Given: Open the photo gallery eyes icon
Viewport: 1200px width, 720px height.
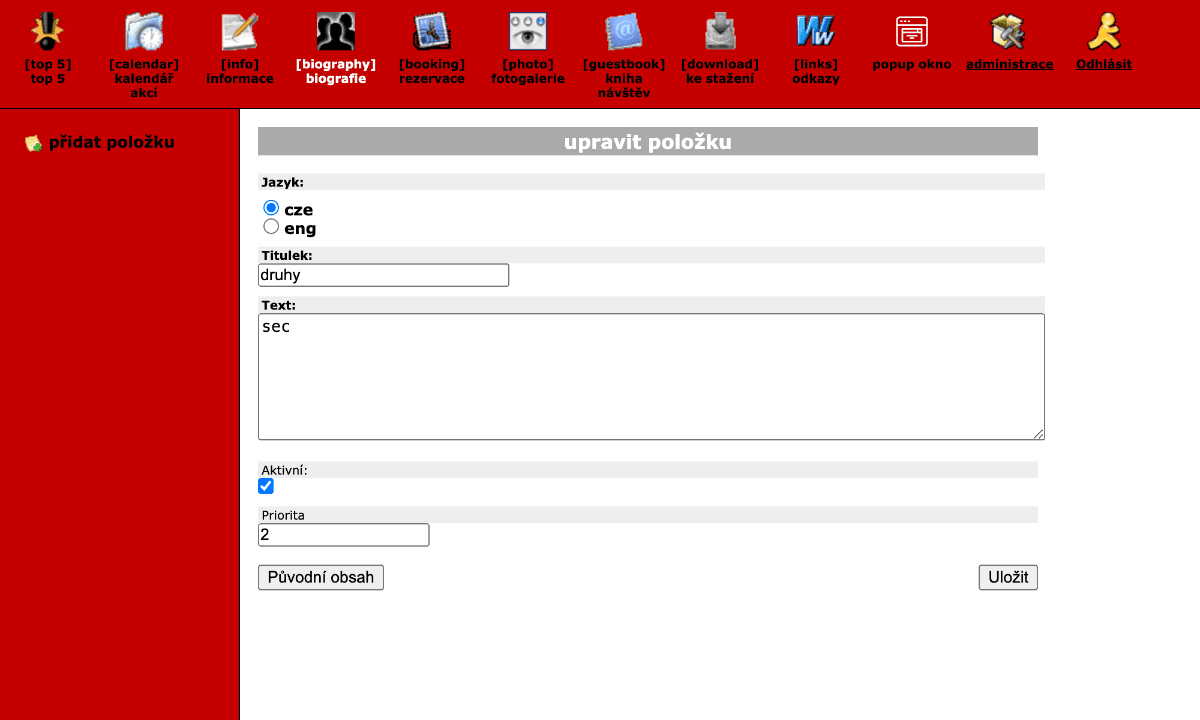Looking at the screenshot, I should (528, 32).
